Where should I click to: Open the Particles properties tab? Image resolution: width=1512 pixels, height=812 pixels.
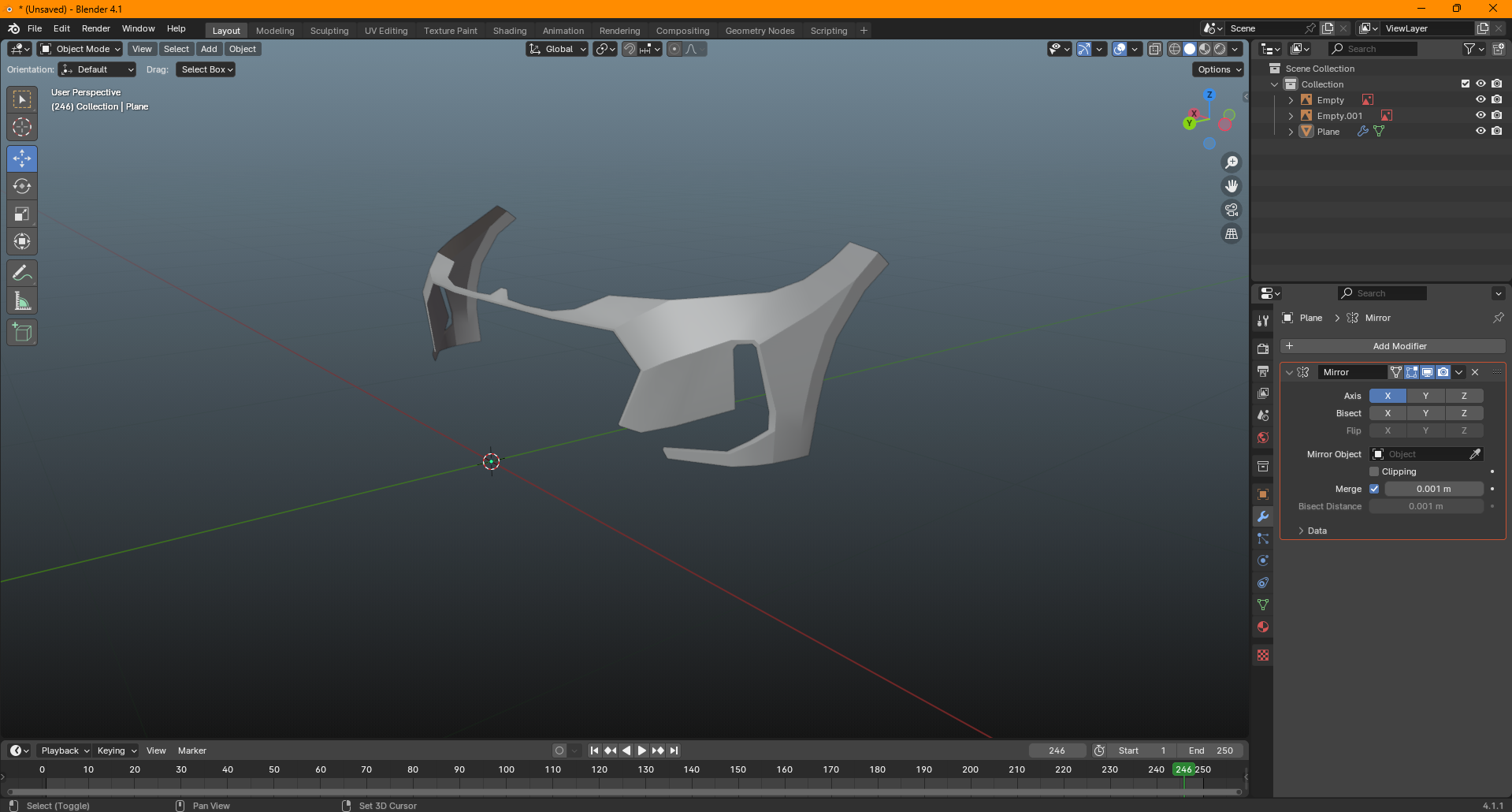(1263, 538)
